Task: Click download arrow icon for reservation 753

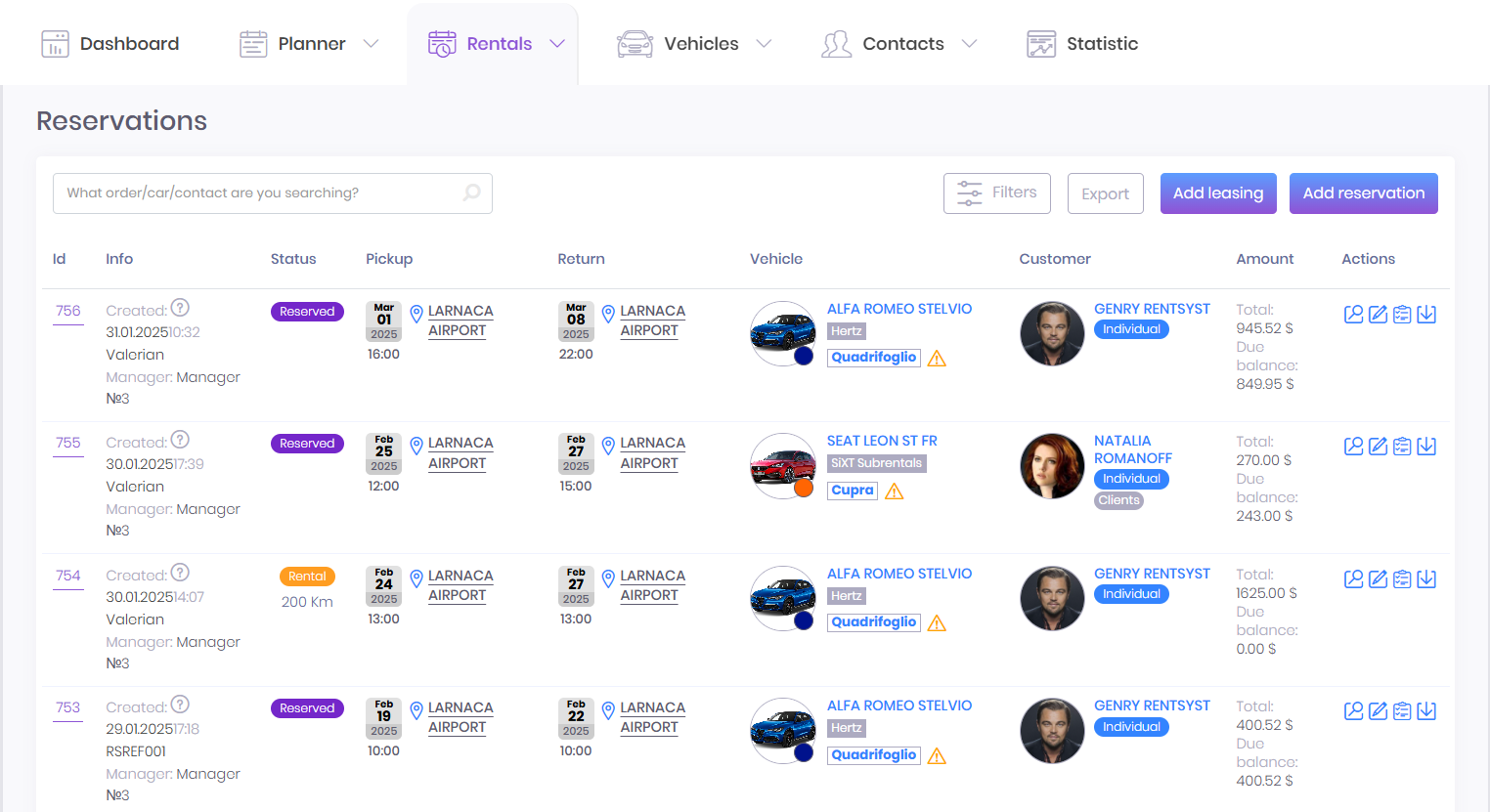Action: 1426,711
